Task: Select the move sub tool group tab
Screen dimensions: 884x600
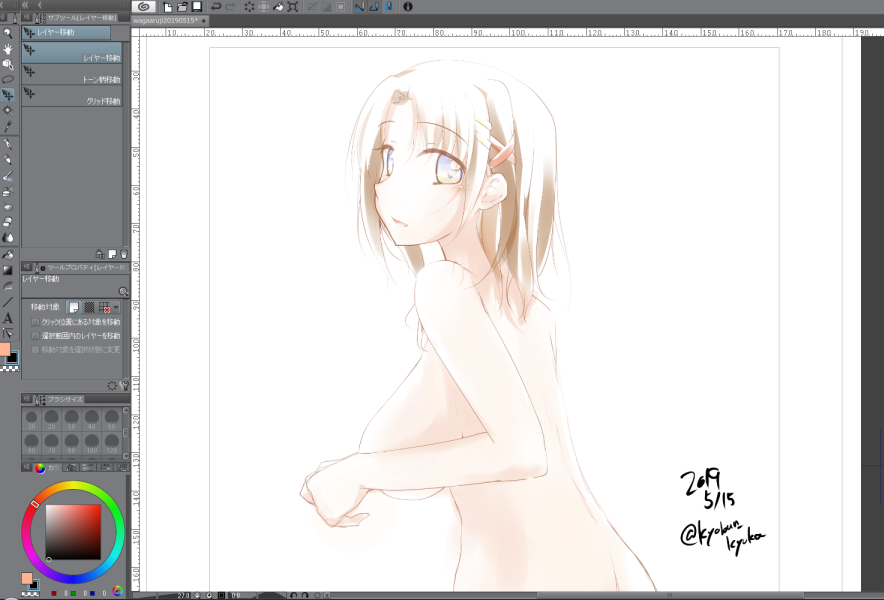Action: 66,33
